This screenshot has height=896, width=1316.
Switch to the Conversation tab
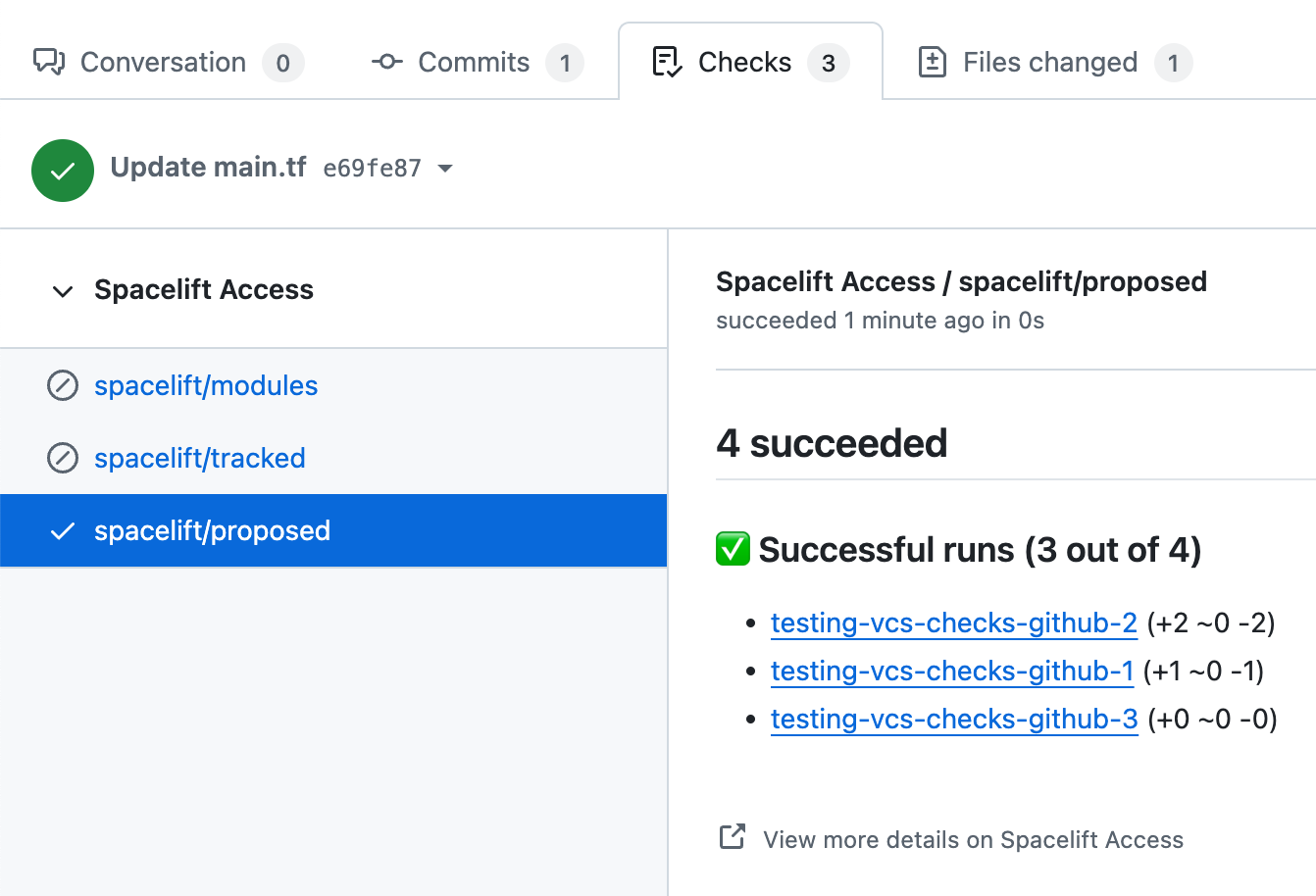coord(163,62)
